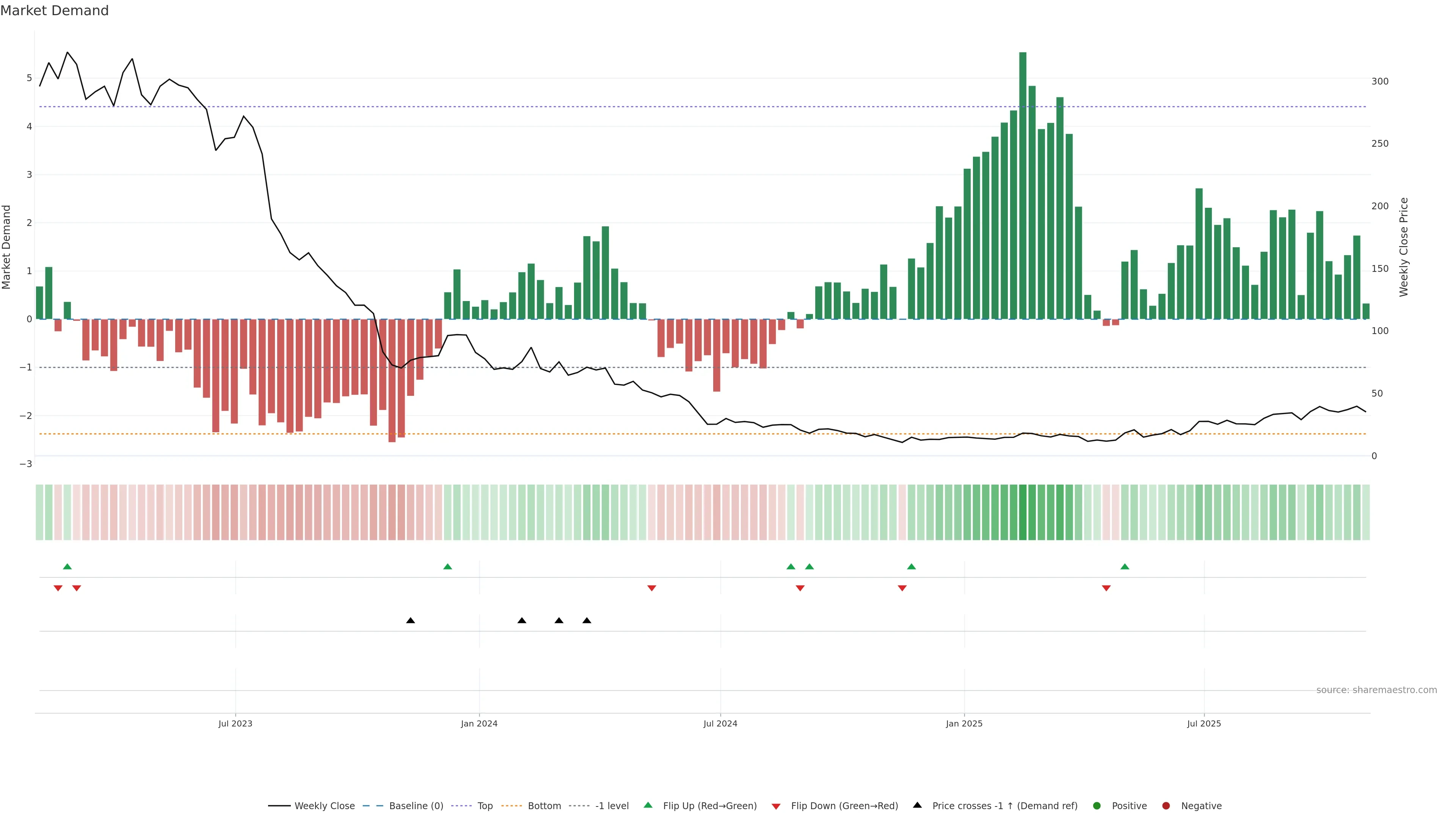Click the Positive green circle legend
1456x819 pixels.
click(1097, 806)
